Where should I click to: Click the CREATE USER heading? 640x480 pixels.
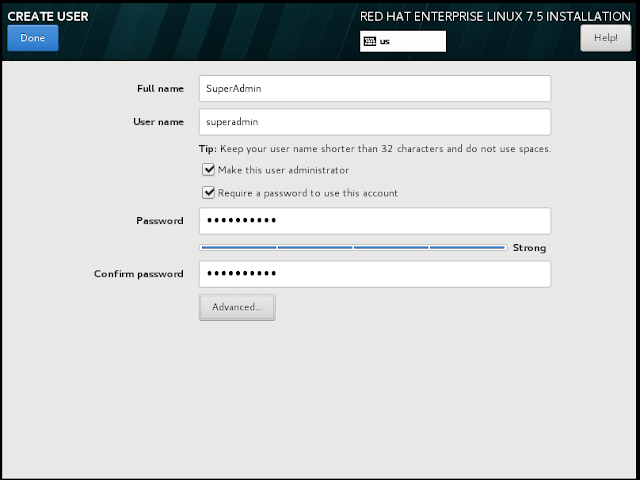48,16
